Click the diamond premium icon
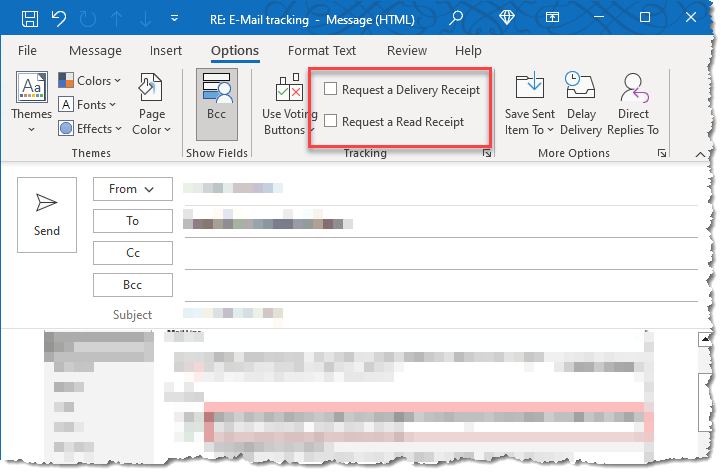Viewport: 723px width, 473px height. pyautogui.click(x=507, y=18)
